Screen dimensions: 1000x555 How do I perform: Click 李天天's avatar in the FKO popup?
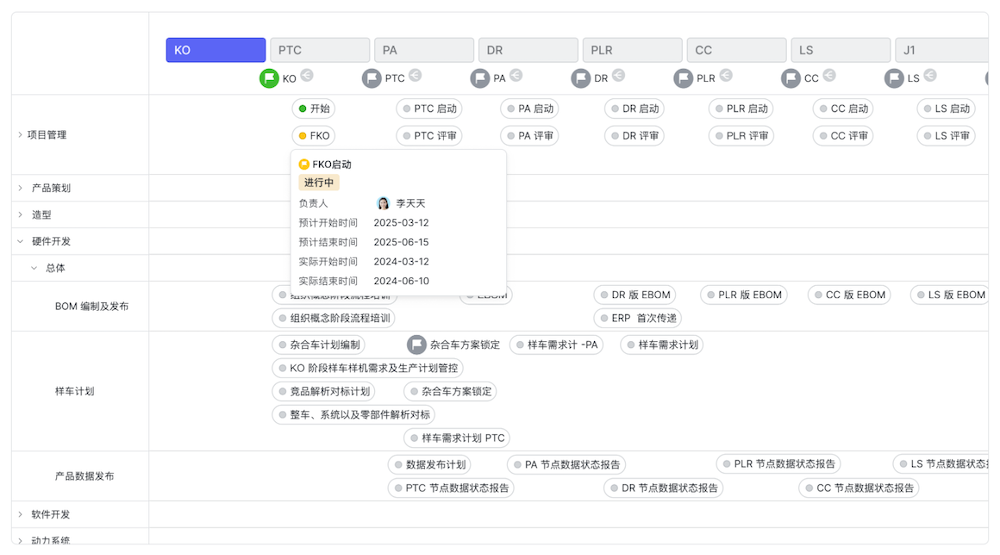click(x=383, y=203)
